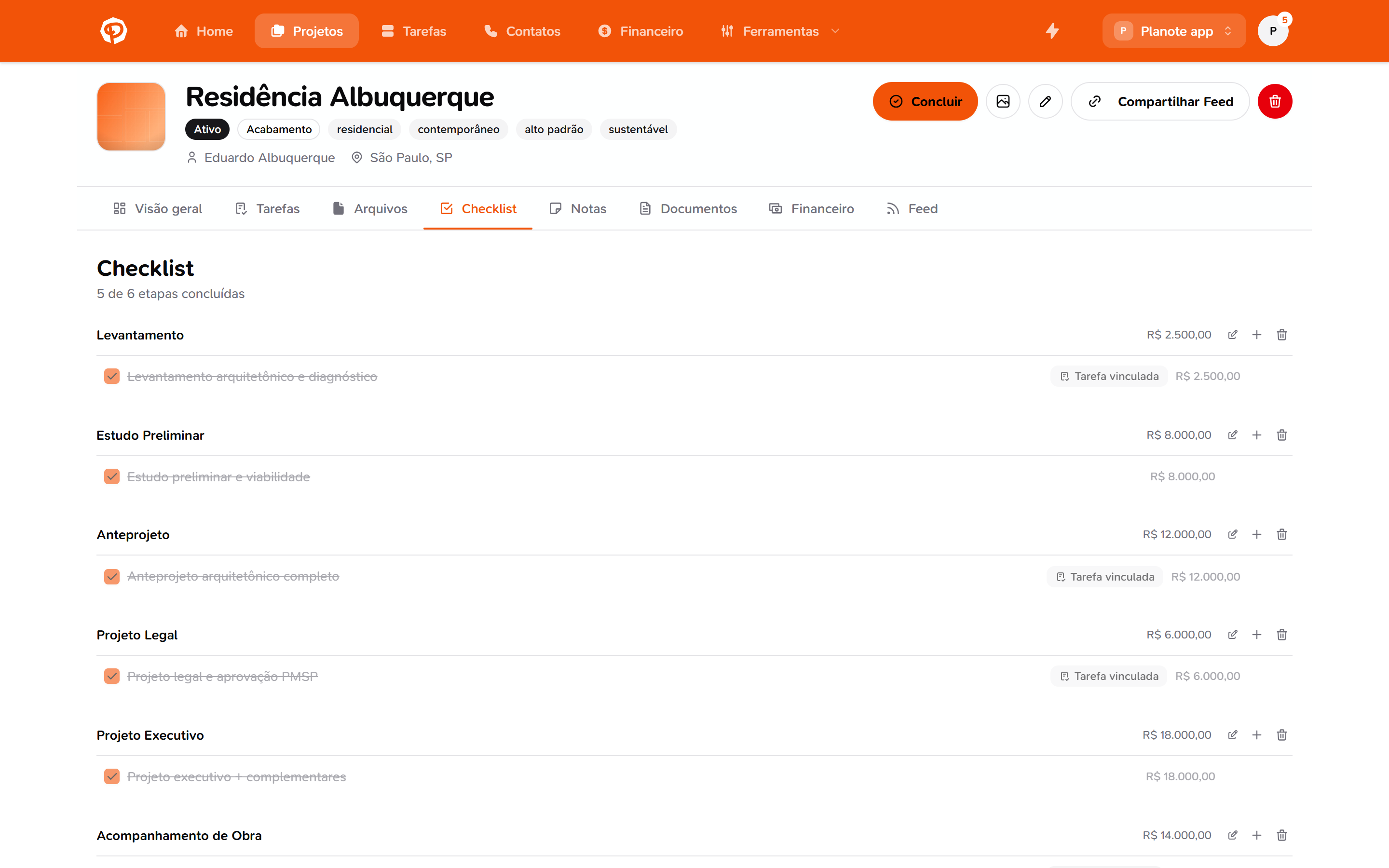Add item to Levantamento stage
This screenshot has width=1389, height=868.
pos(1257,335)
